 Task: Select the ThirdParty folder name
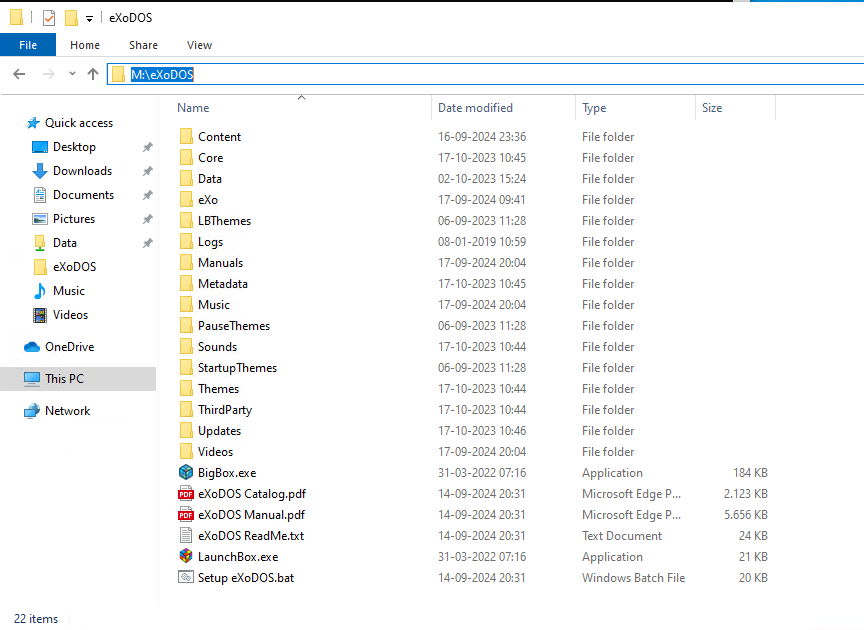point(225,410)
